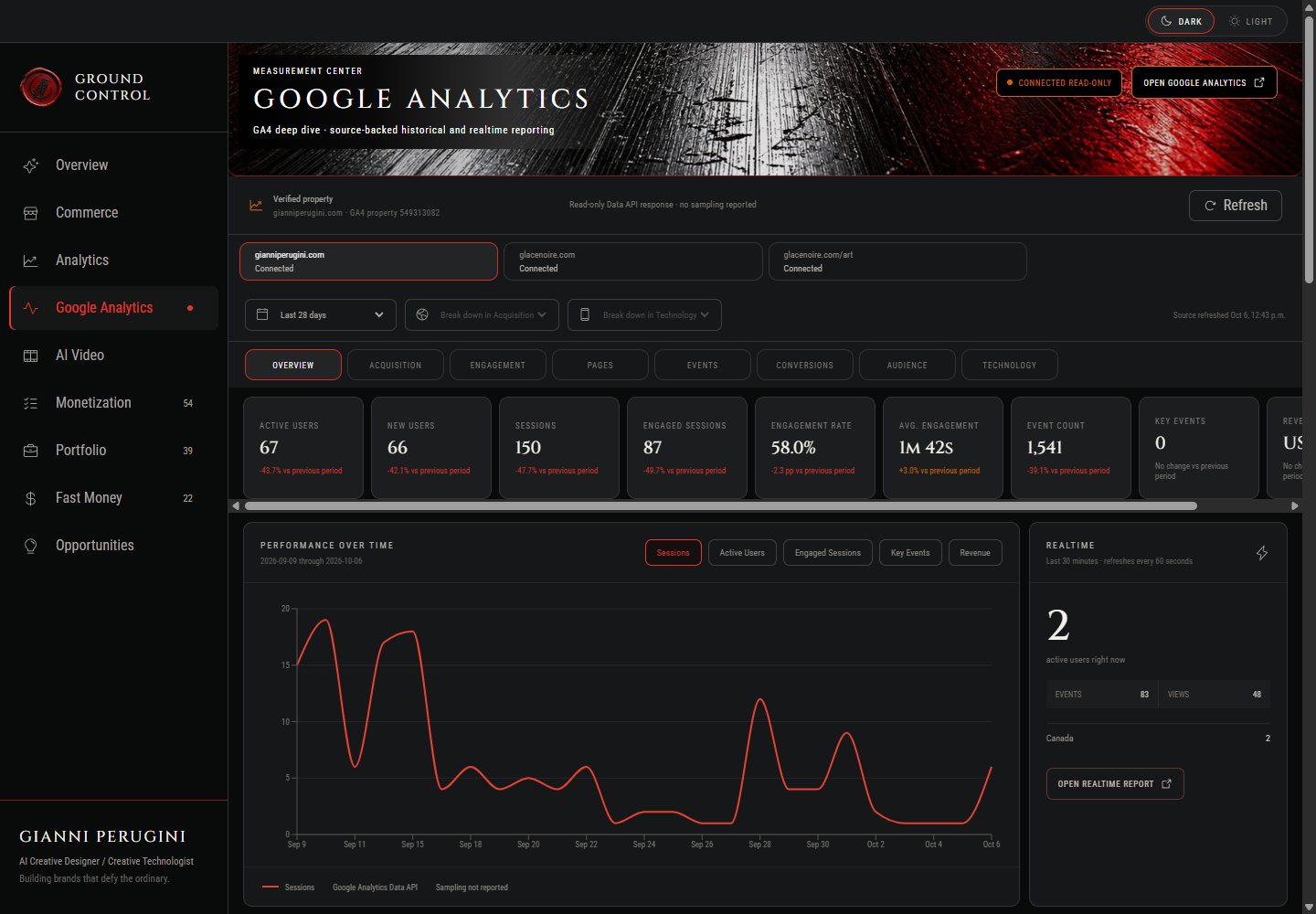Screen dimensions: 1316x914
Task: Switch to the Acquisition tab
Action: pos(396,365)
